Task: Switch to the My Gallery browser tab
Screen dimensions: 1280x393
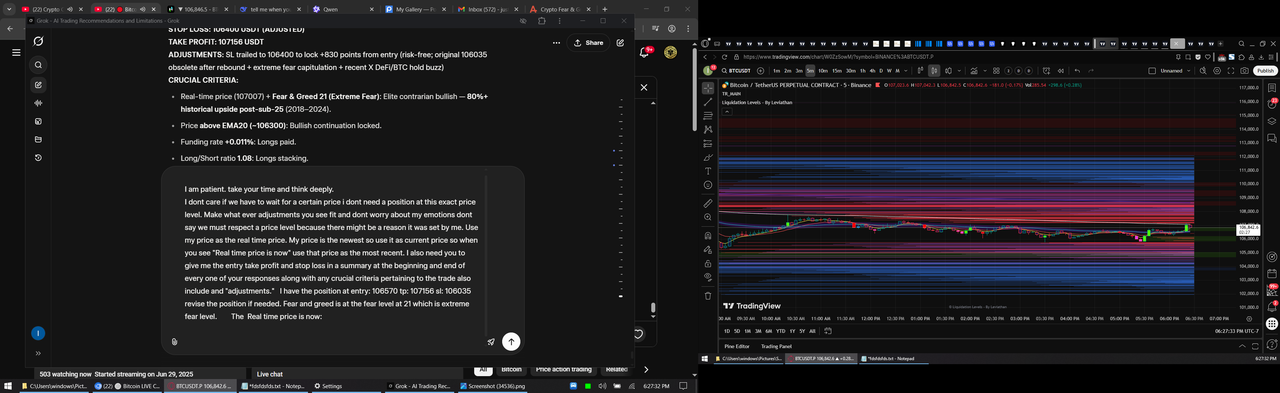Action: [414, 8]
